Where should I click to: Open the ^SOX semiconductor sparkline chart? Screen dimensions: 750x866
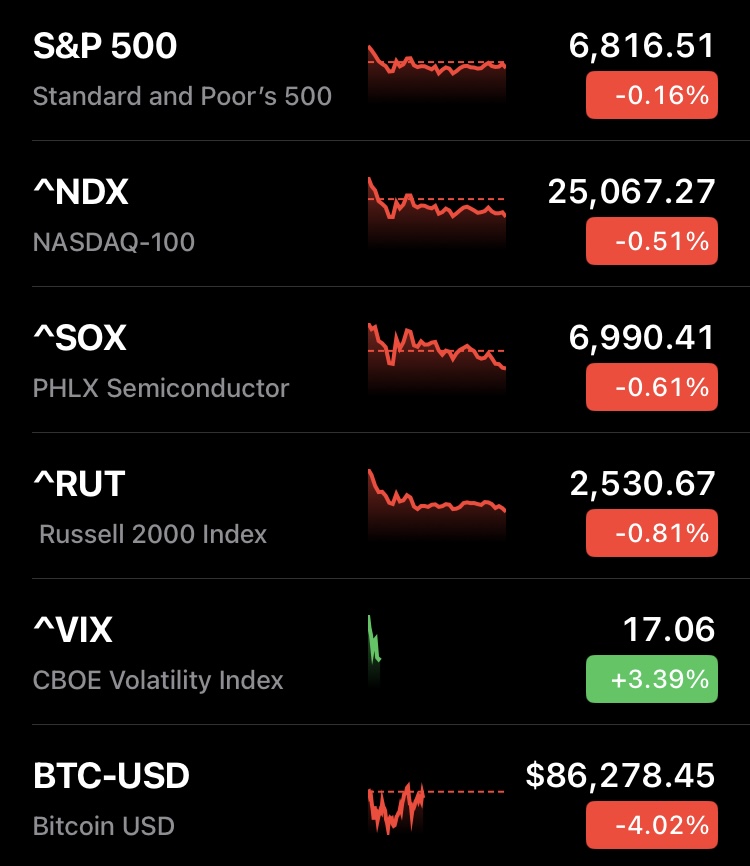437,358
